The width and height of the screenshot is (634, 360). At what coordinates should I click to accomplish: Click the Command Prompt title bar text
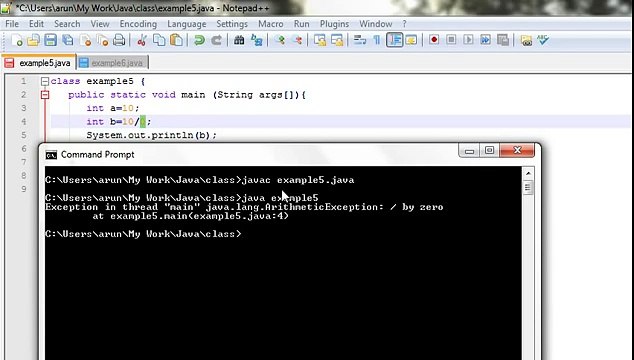[x=97, y=155]
